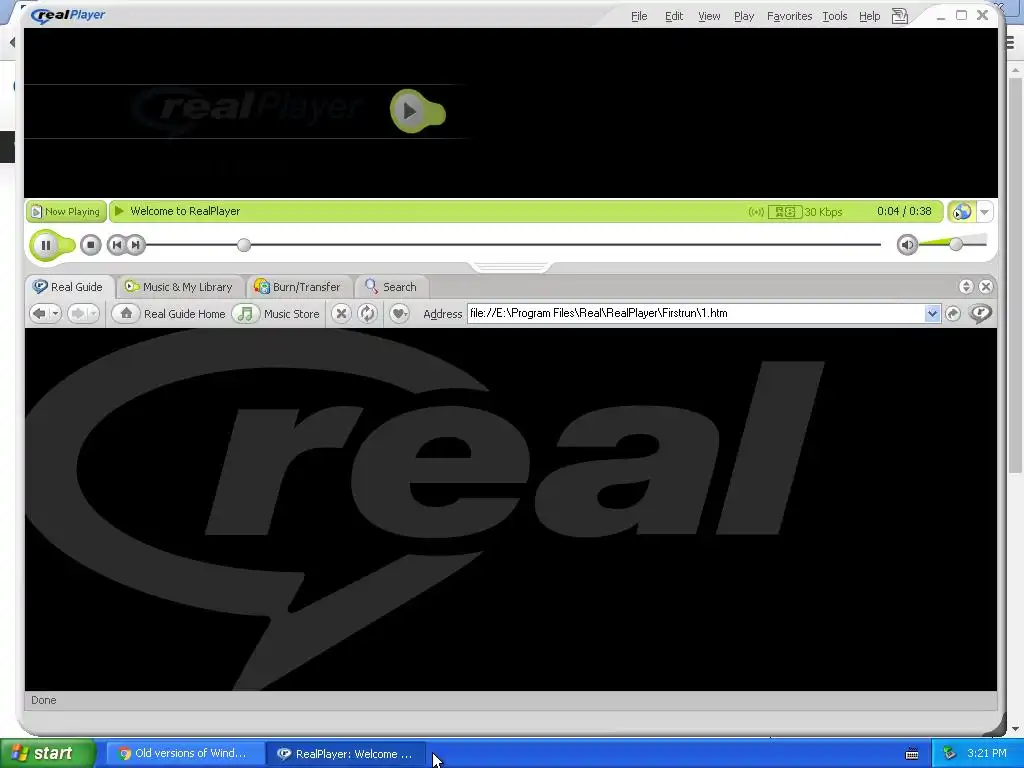Click the 3:21 PM clock
Screen dimensions: 1024x768
[x=987, y=754]
